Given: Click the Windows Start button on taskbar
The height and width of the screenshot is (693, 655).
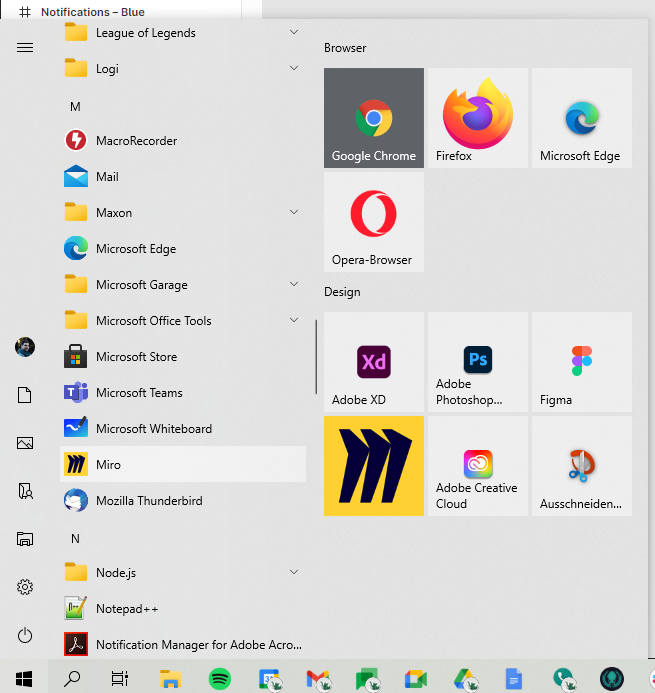Looking at the screenshot, I should coord(24,678).
